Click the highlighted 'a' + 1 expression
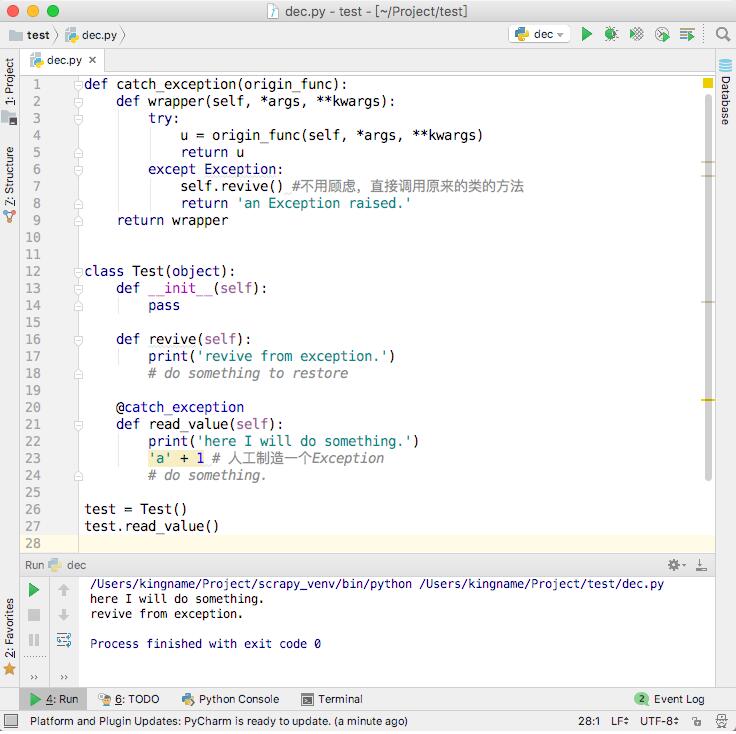This screenshot has width=736, height=734. coord(176,459)
